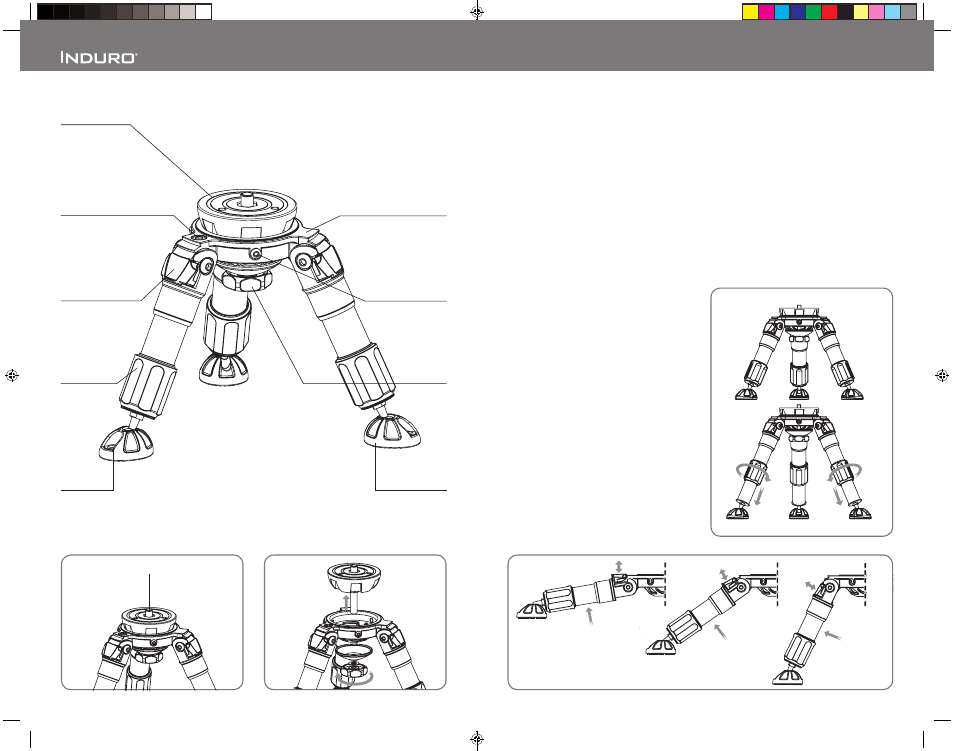Click the right leg twist grip on large tripod
This screenshot has width=954, height=751.
[x=365, y=376]
